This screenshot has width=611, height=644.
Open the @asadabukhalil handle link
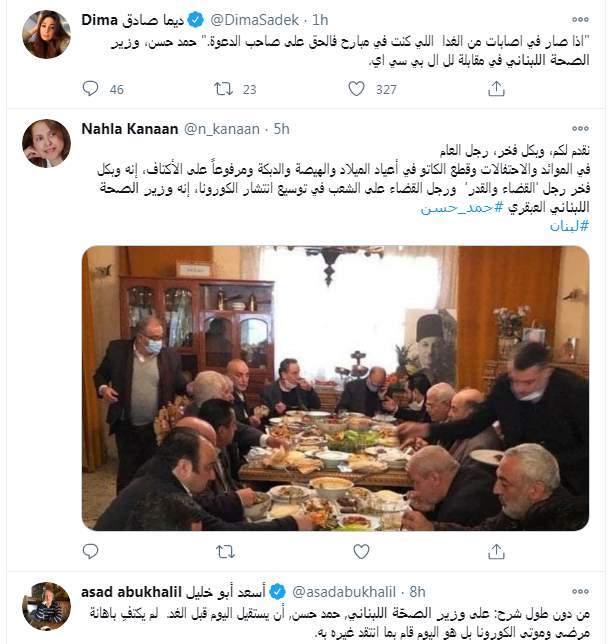[x=344, y=592]
